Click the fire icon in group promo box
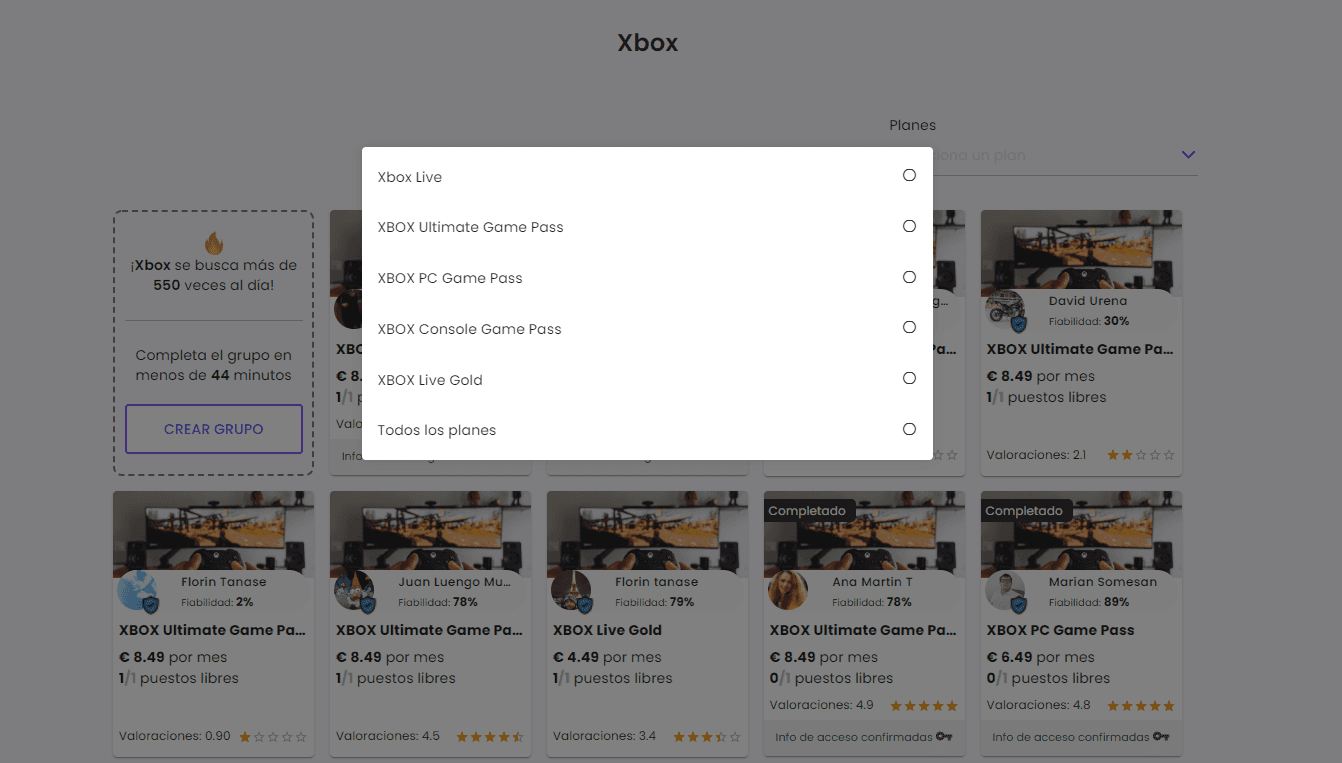The width and height of the screenshot is (1342, 763). point(213,243)
